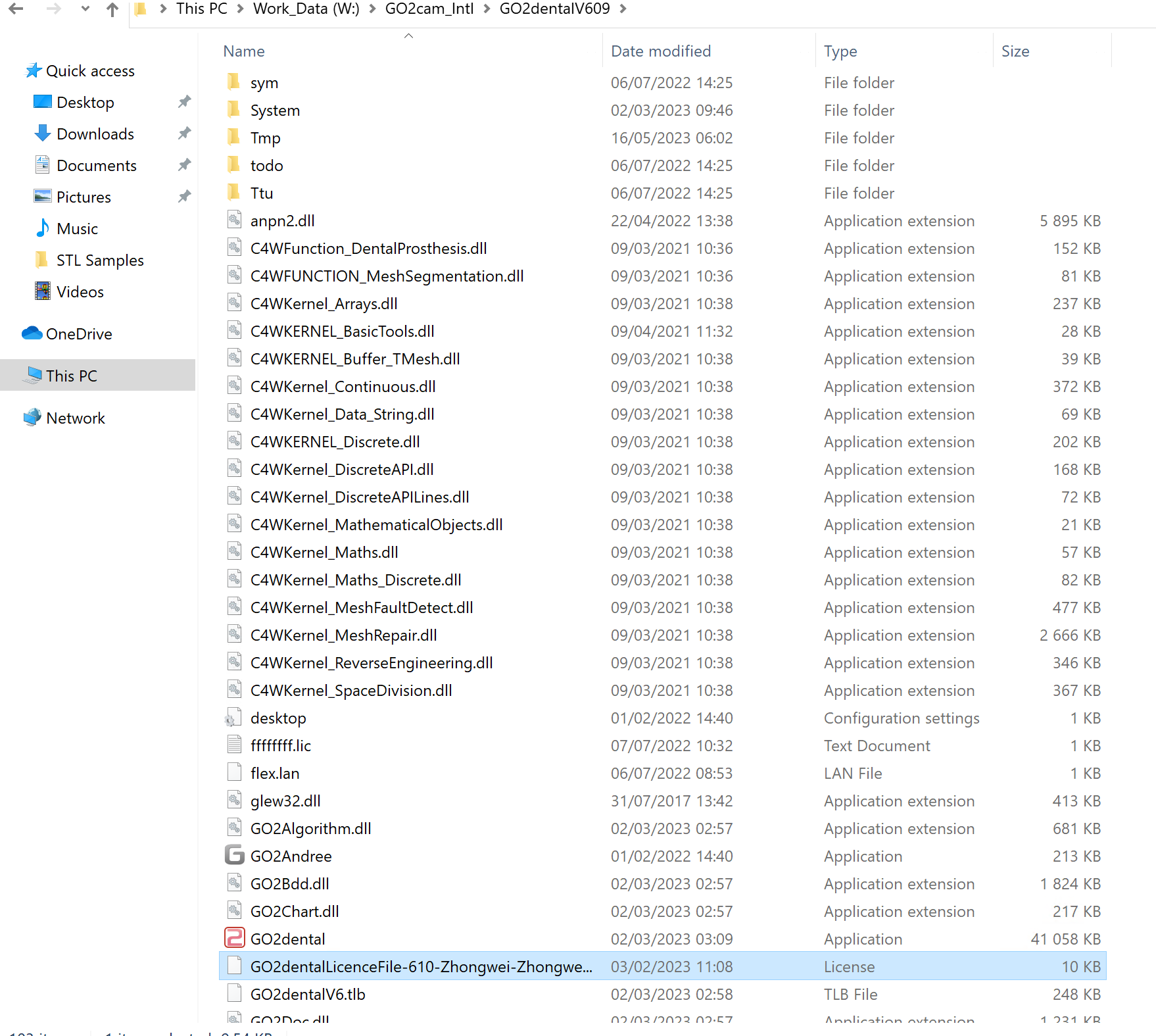Expand the chevron after This PC in breadcrumb

(241, 9)
